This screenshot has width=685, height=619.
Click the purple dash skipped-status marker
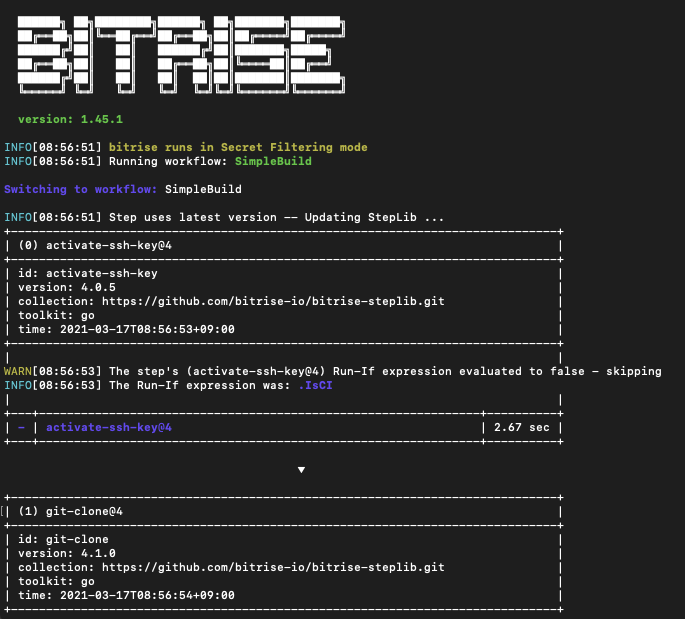click(x=21, y=427)
